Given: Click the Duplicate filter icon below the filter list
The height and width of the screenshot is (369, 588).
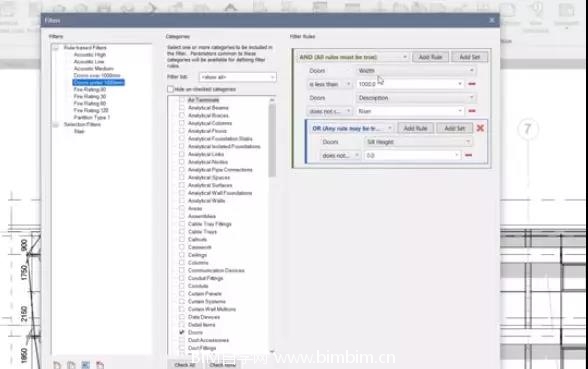Looking at the screenshot, I should click(71, 365).
